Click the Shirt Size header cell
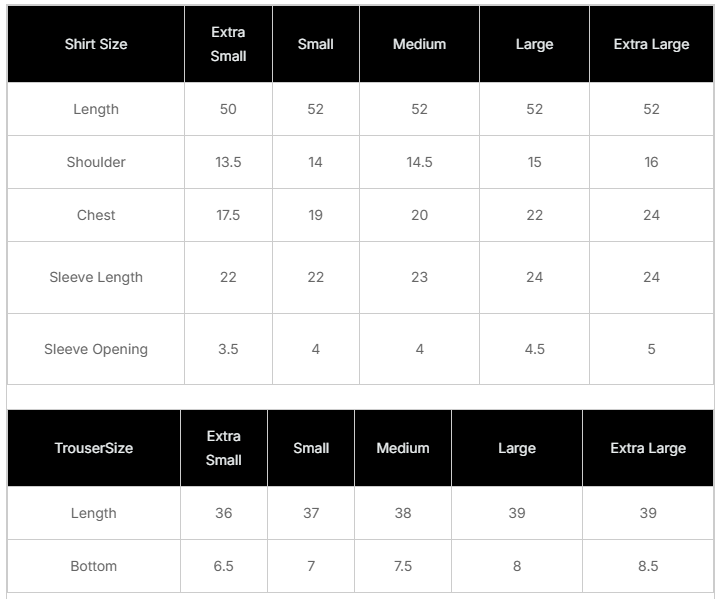Image resolution: width=722 pixels, height=599 pixels. 96,44
